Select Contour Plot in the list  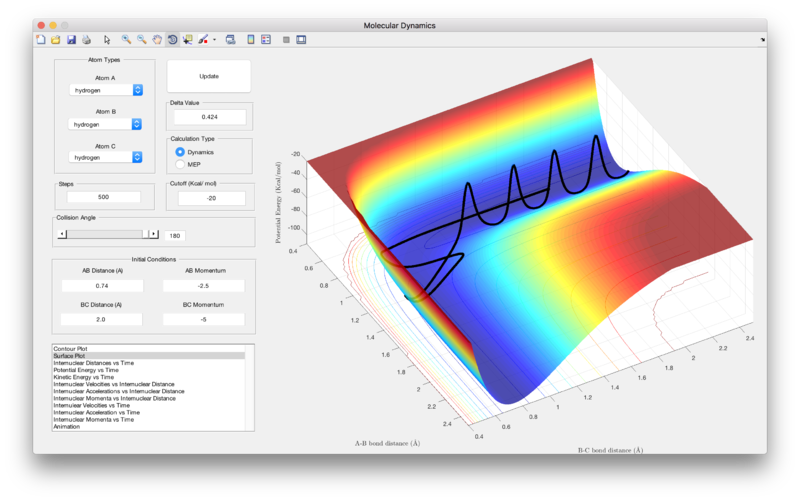click(71, 349)
